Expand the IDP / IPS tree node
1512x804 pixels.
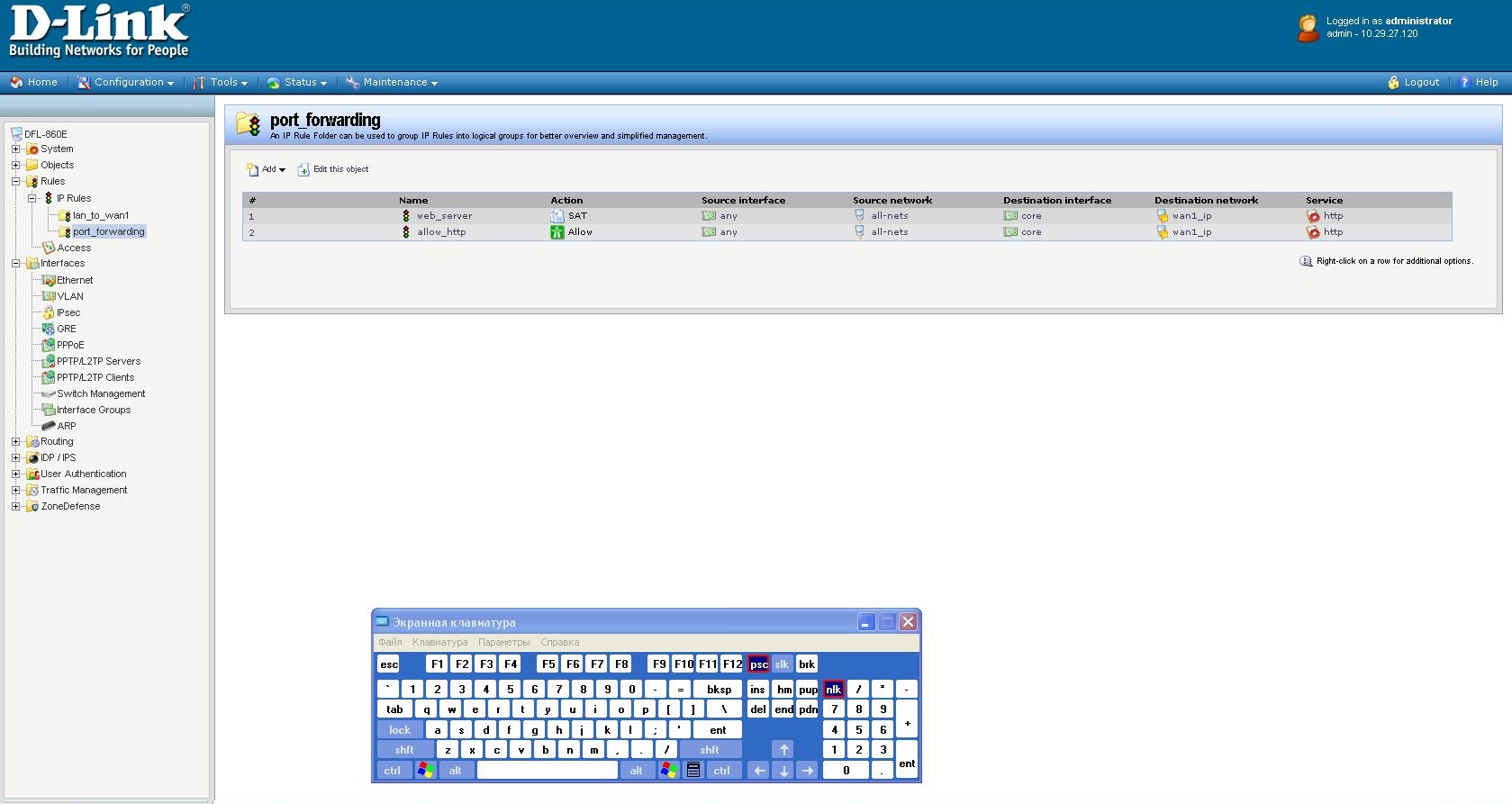point(15,458)
